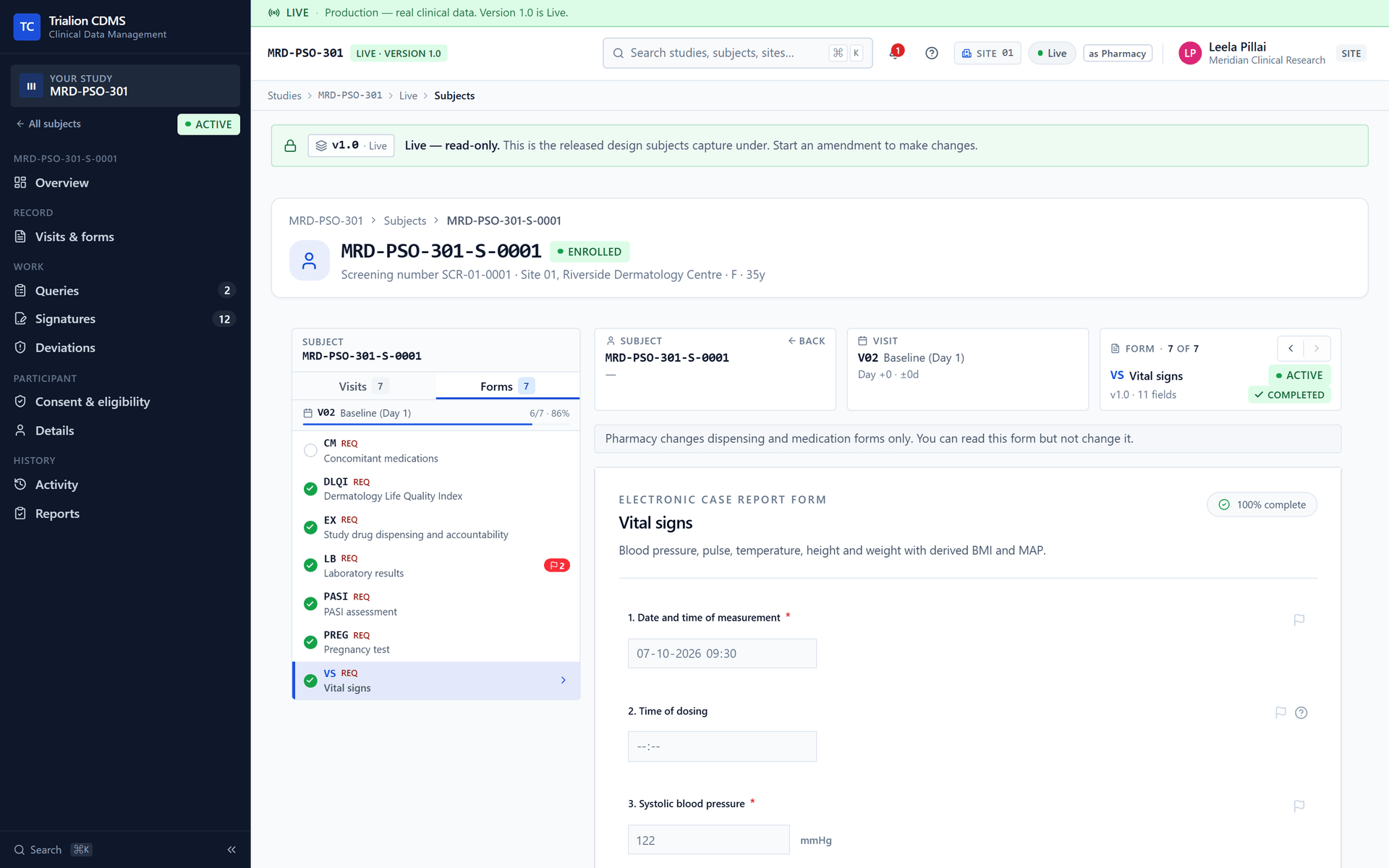Open Consent & eligibility in sidebar
Screen dimensions: 1389x868
pyautogui.click(x=125, y=402)
